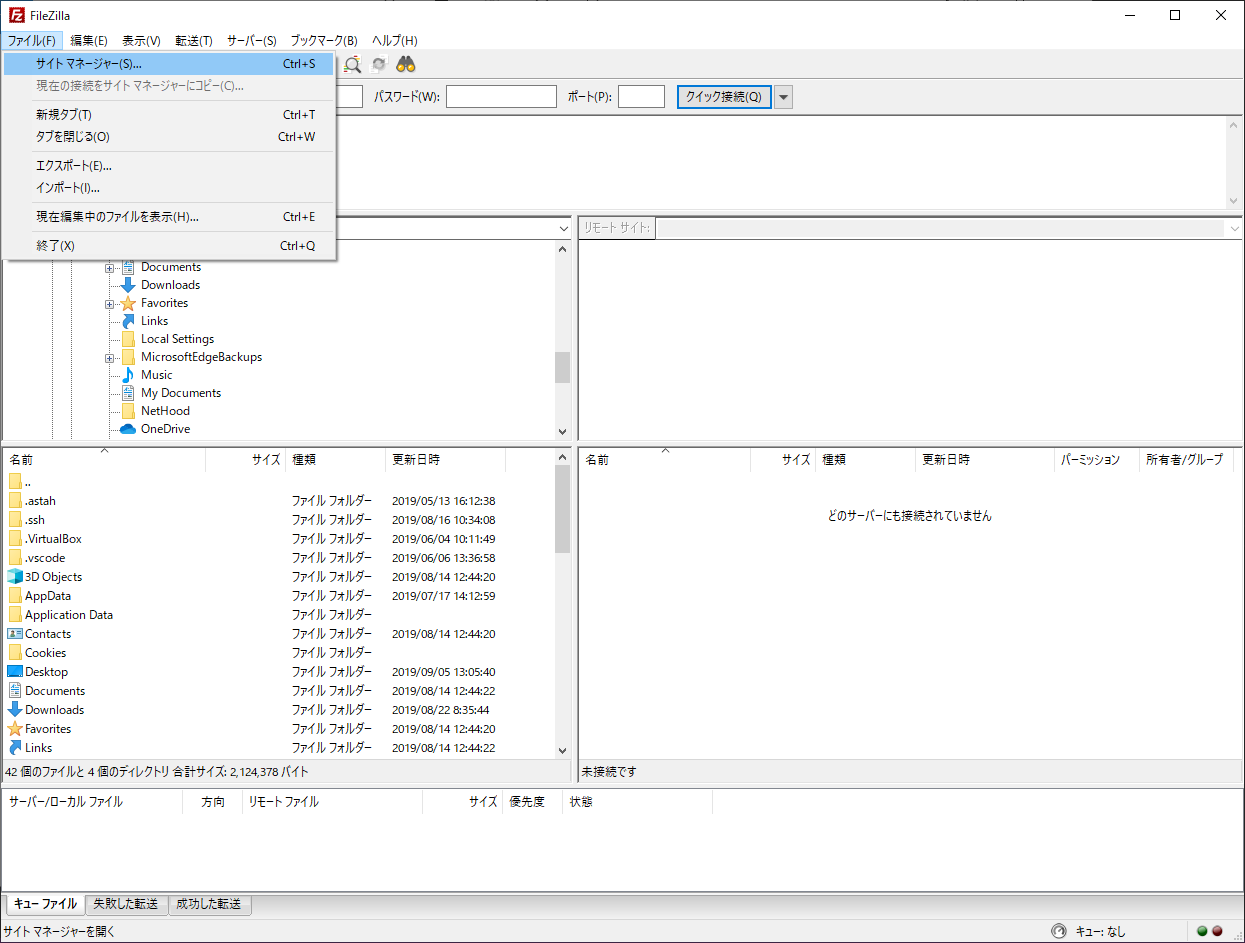
Task: Click the green status indicator light
Action: click(1202, 931)
